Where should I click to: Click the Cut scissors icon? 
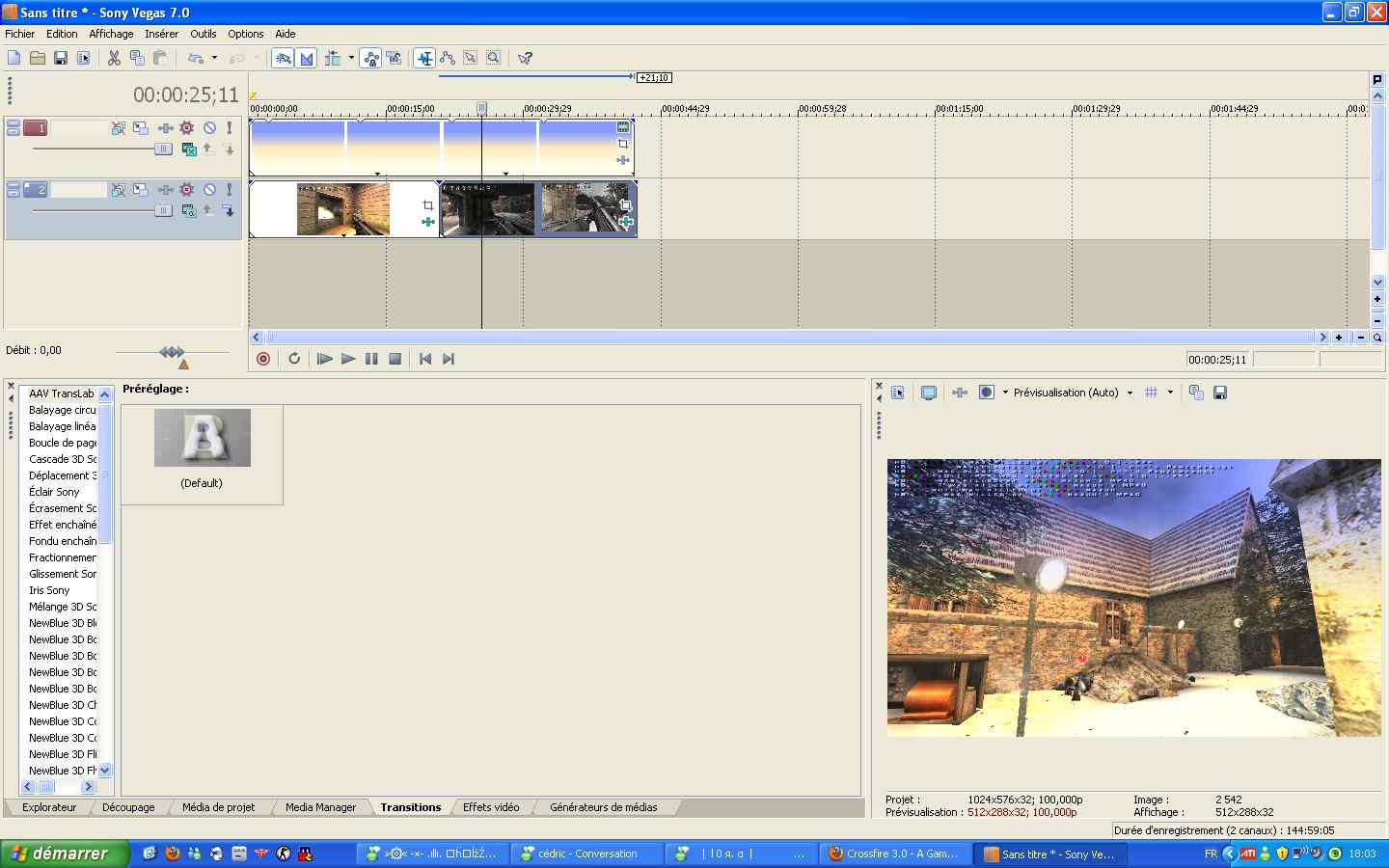coord(114,58)
